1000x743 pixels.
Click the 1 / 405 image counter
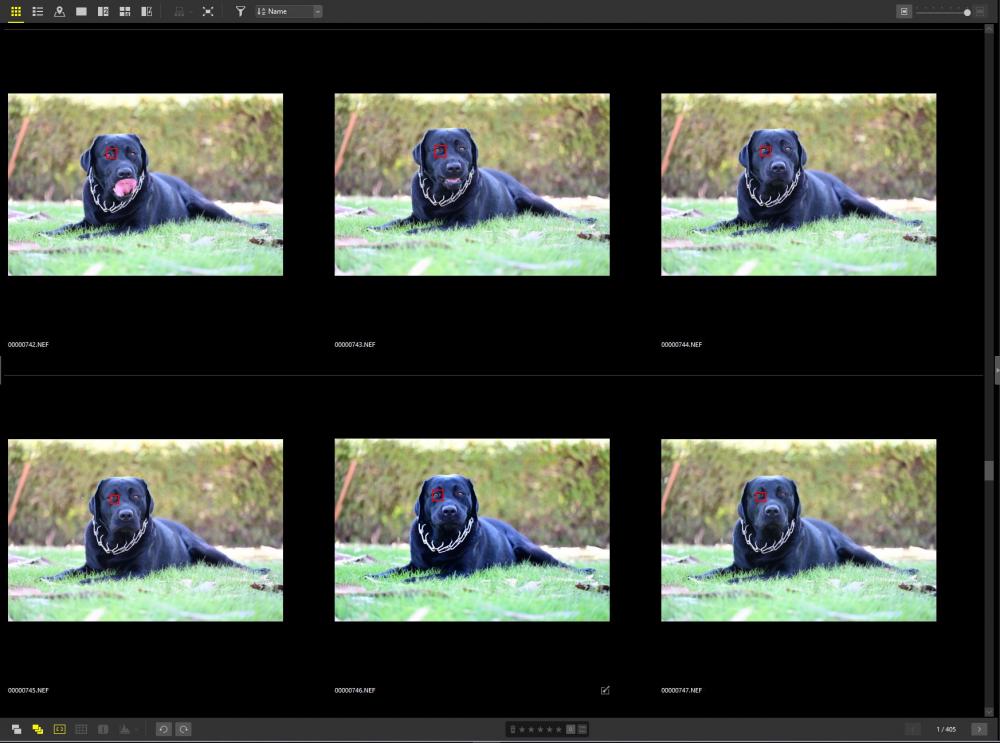[946, 729]
